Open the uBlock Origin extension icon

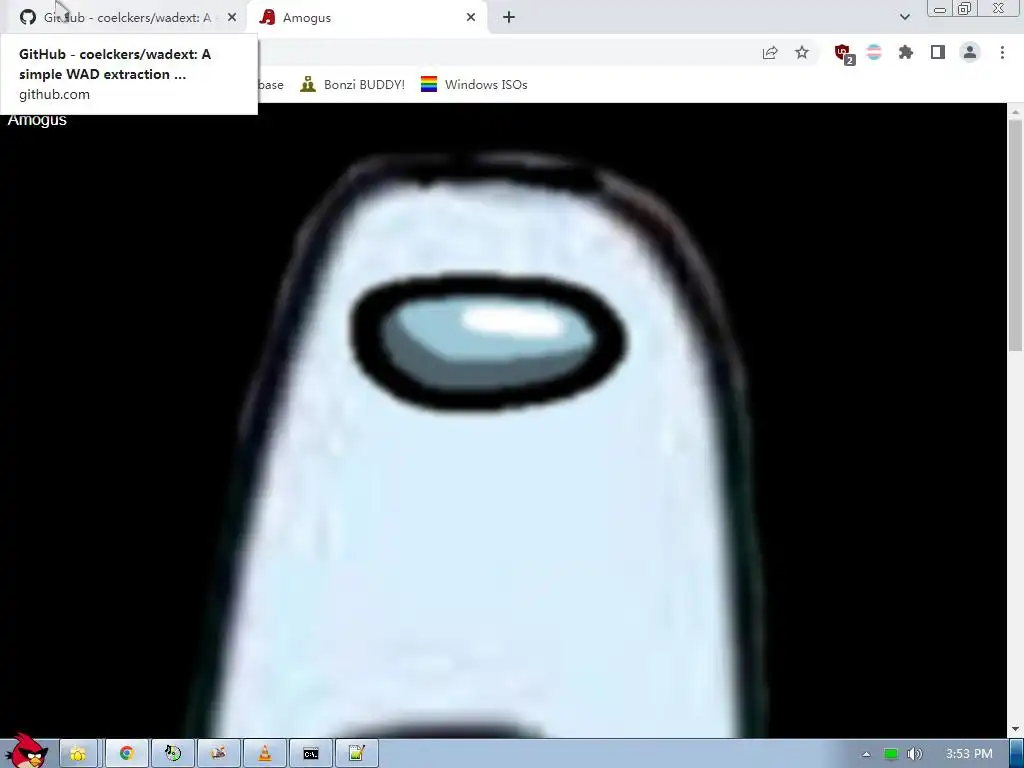click(x=844, y=54)
